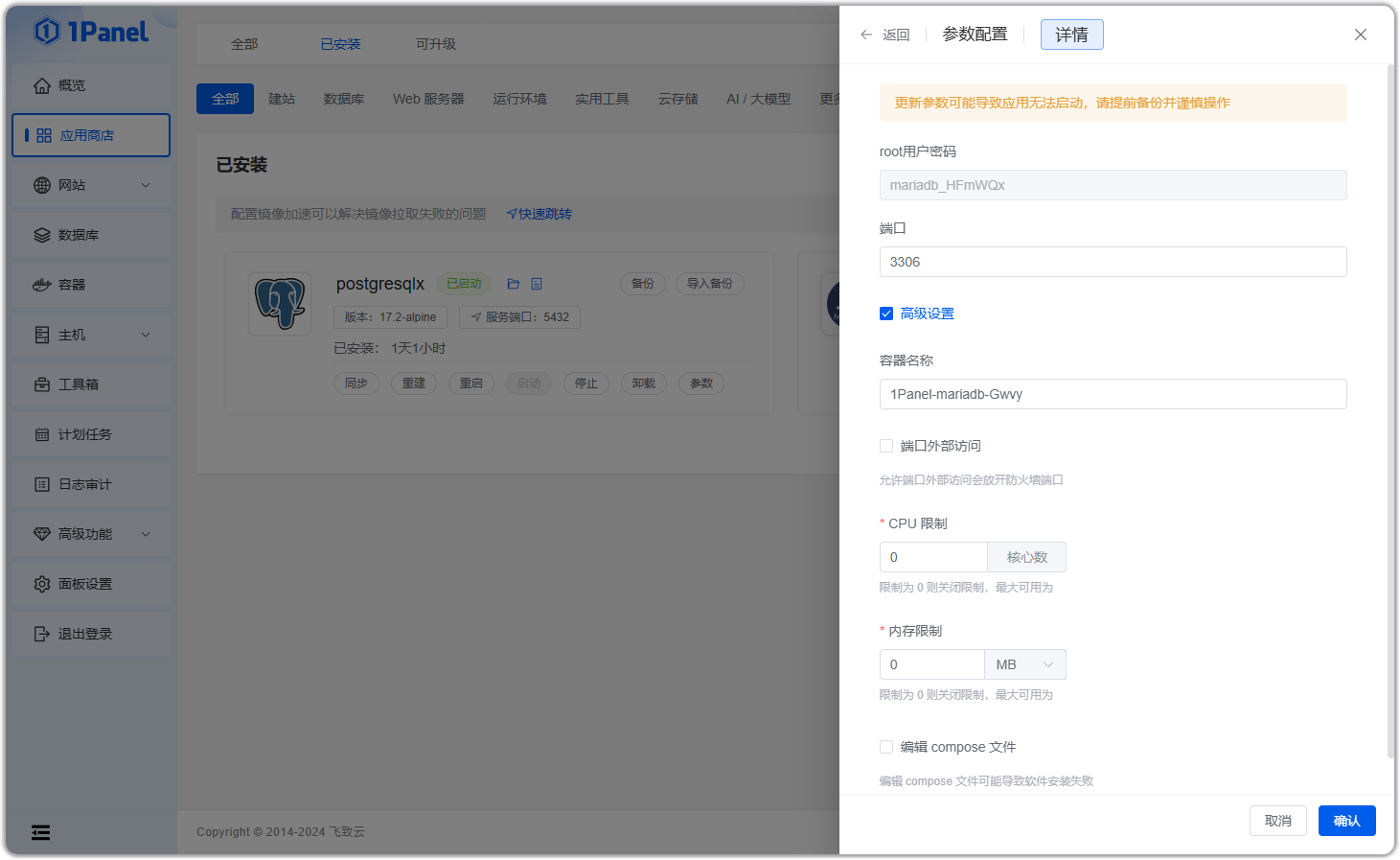Filter by 云存储 category

tap(677, 99)
